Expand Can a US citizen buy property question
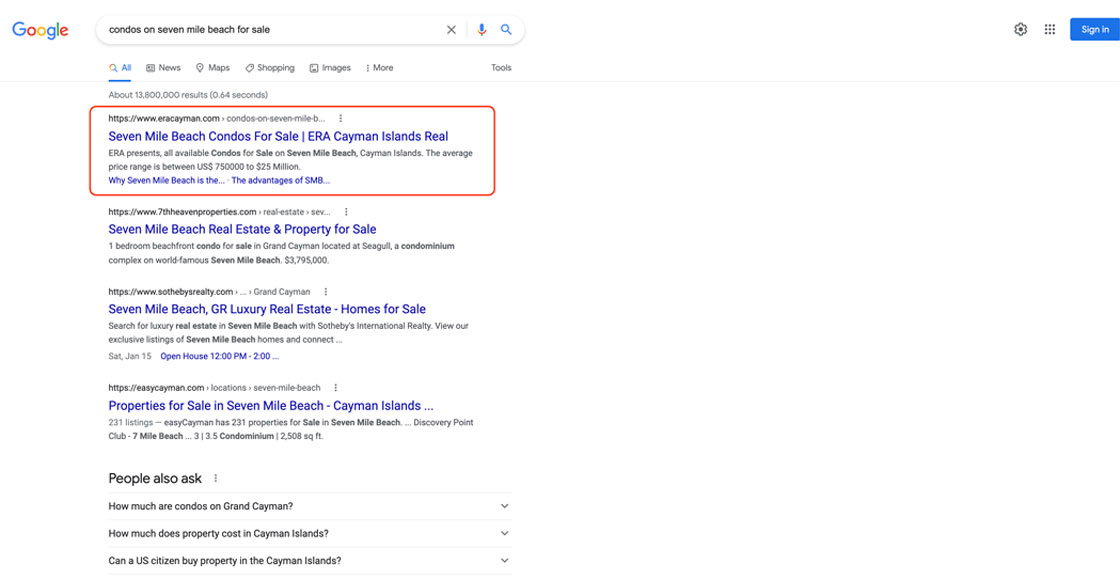This screenshot has width=1120, height=580. (310, 561)
